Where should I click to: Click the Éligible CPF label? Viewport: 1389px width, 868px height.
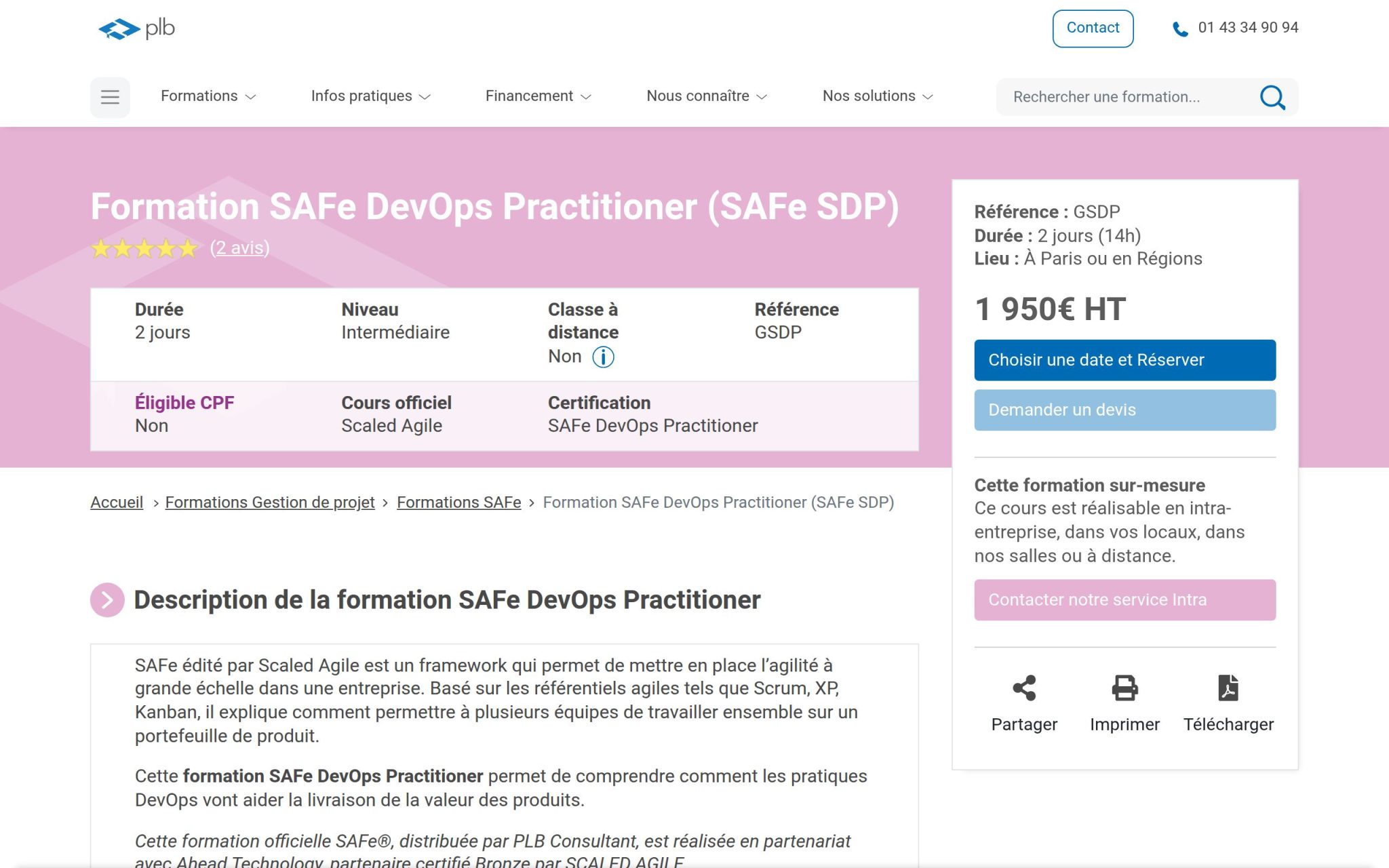tap(184, 403)
